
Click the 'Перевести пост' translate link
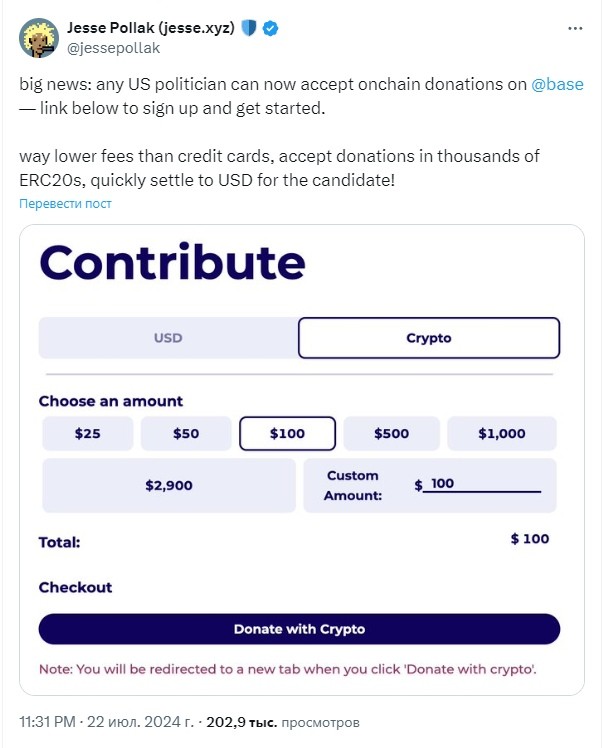click(x=65, y=204)
